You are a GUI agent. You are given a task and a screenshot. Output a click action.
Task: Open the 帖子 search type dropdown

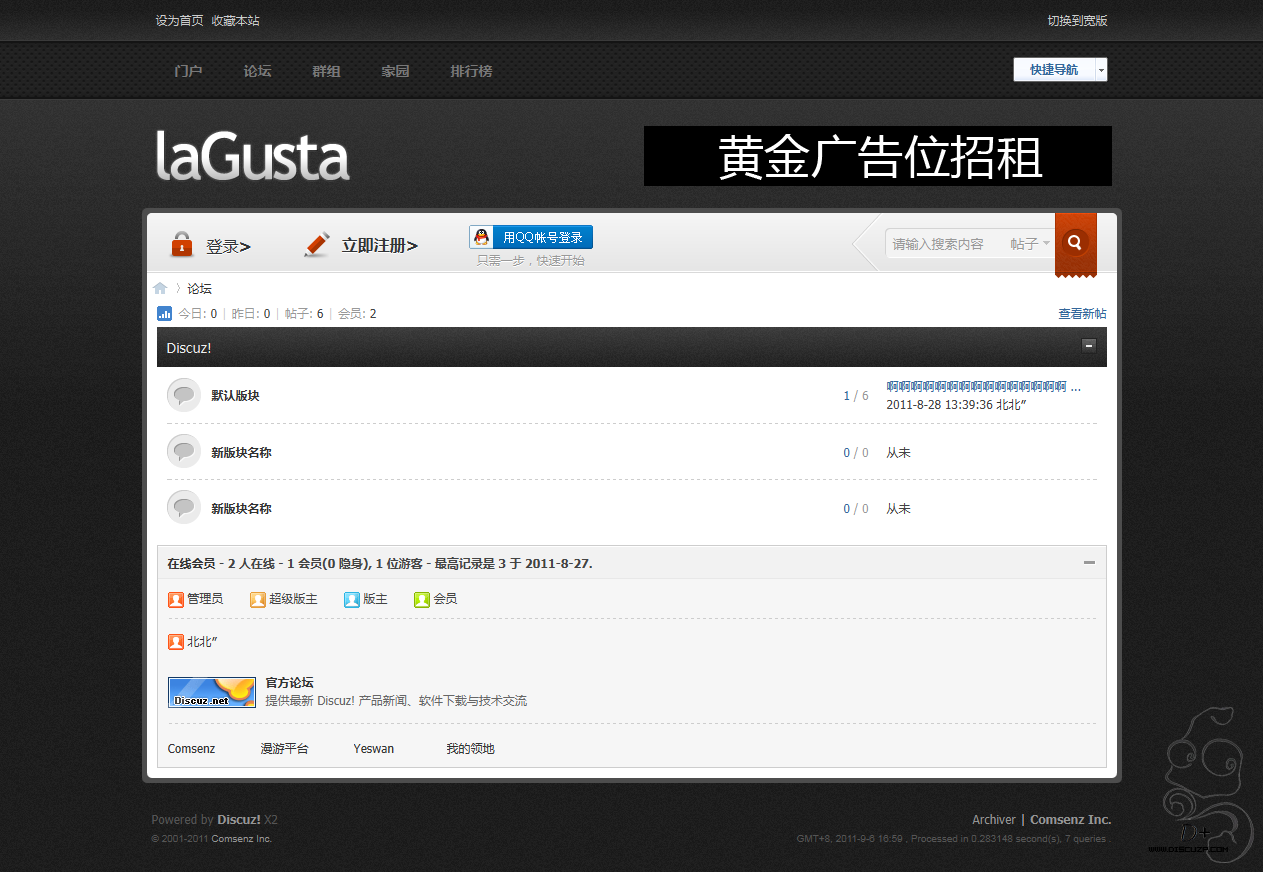(x=1030, y=244)
